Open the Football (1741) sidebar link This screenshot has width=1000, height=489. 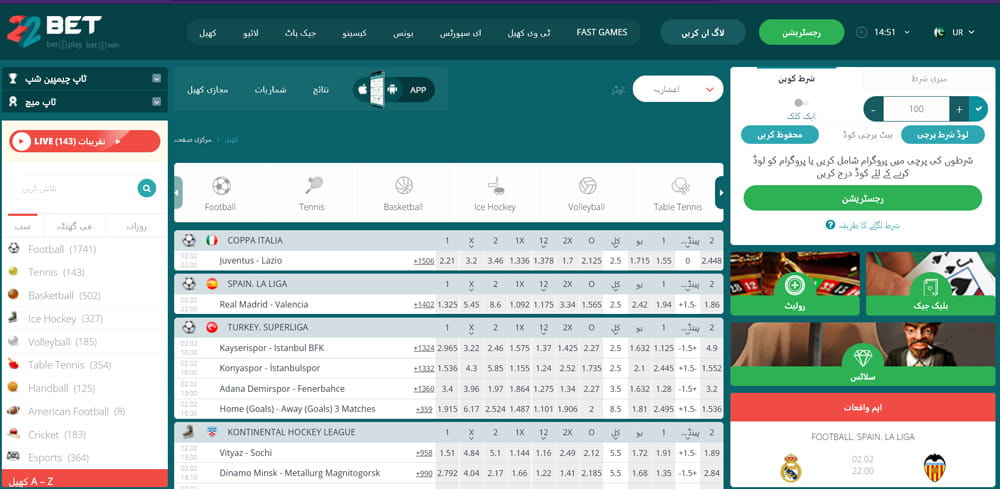coord(62,249)
